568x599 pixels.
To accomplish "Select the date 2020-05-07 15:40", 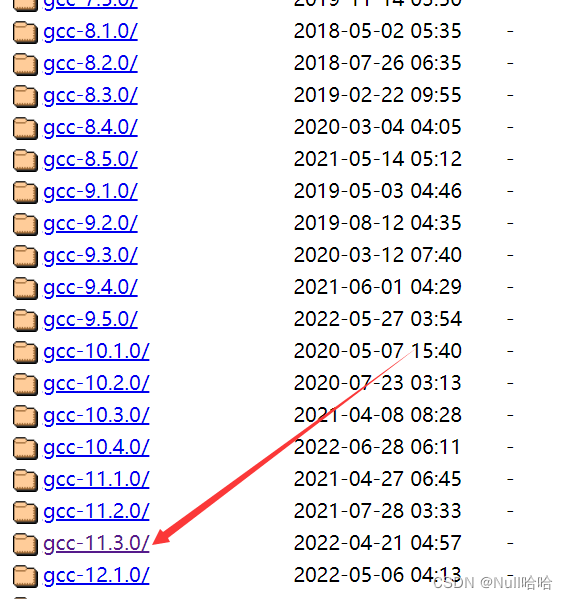I will [377, 351].
